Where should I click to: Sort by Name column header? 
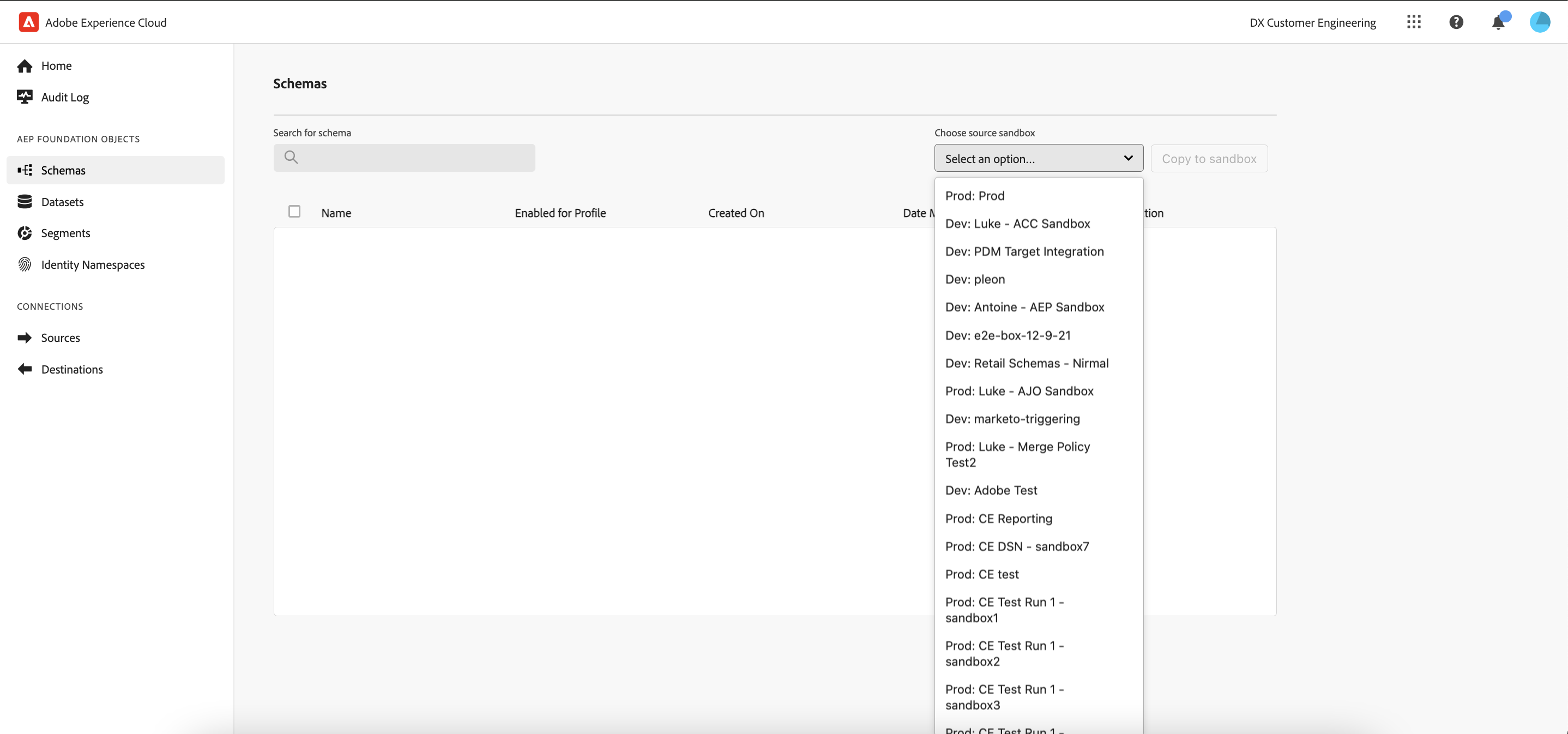[x=336, y=213]
